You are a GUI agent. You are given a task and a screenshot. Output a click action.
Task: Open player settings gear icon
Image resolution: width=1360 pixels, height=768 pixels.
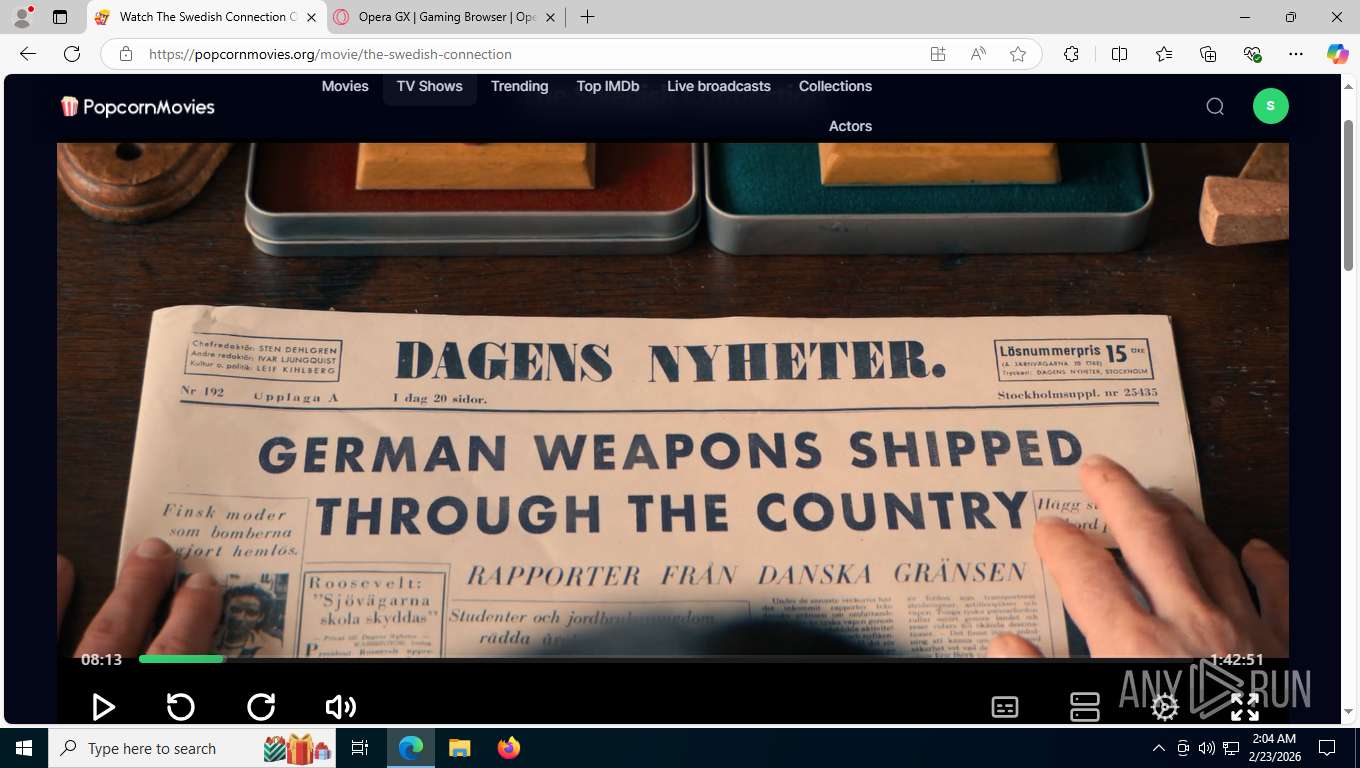tap(1165, 707)
